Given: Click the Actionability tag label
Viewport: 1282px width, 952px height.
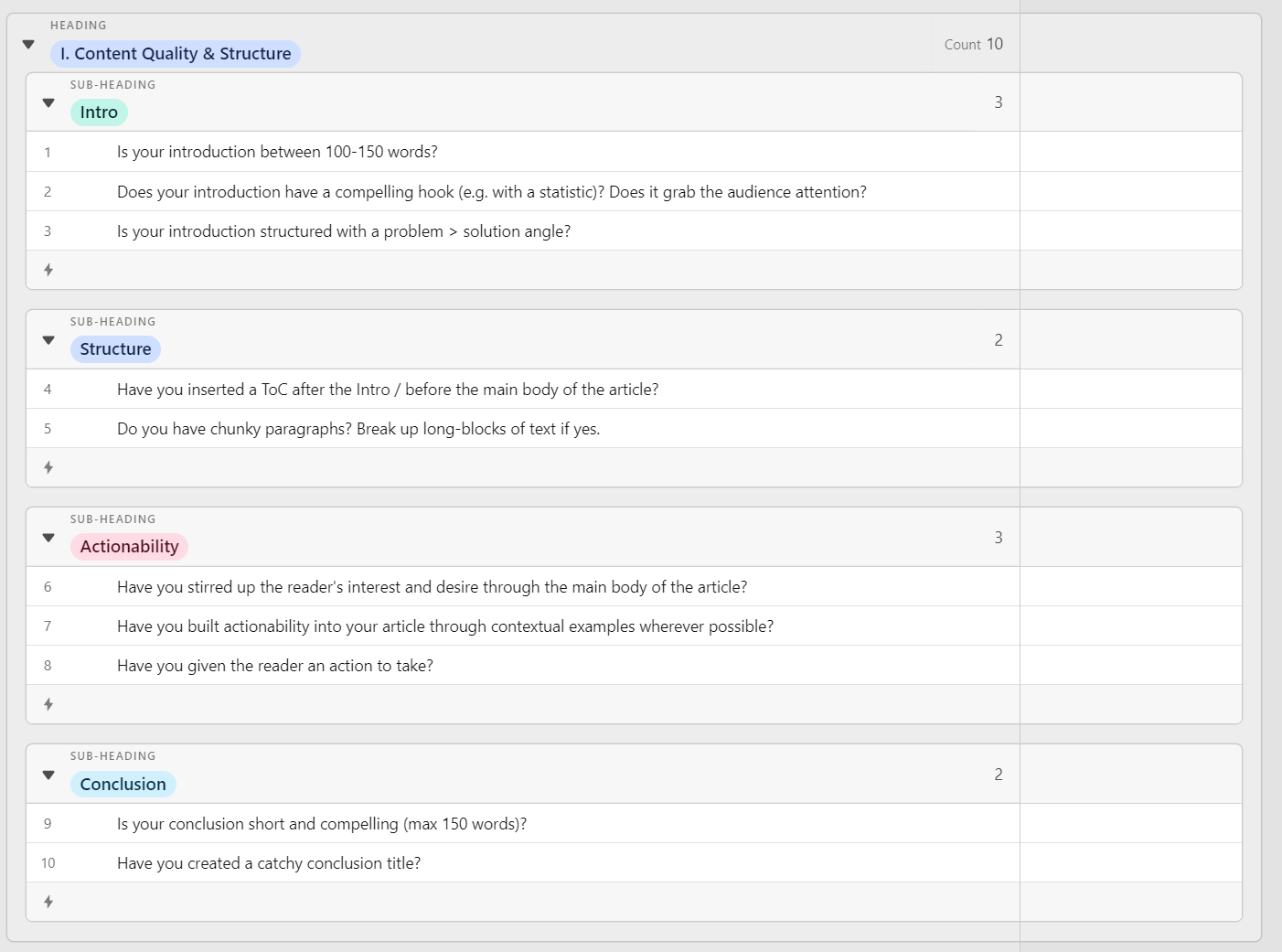Looking at the screenshot, I should (129, 547).
